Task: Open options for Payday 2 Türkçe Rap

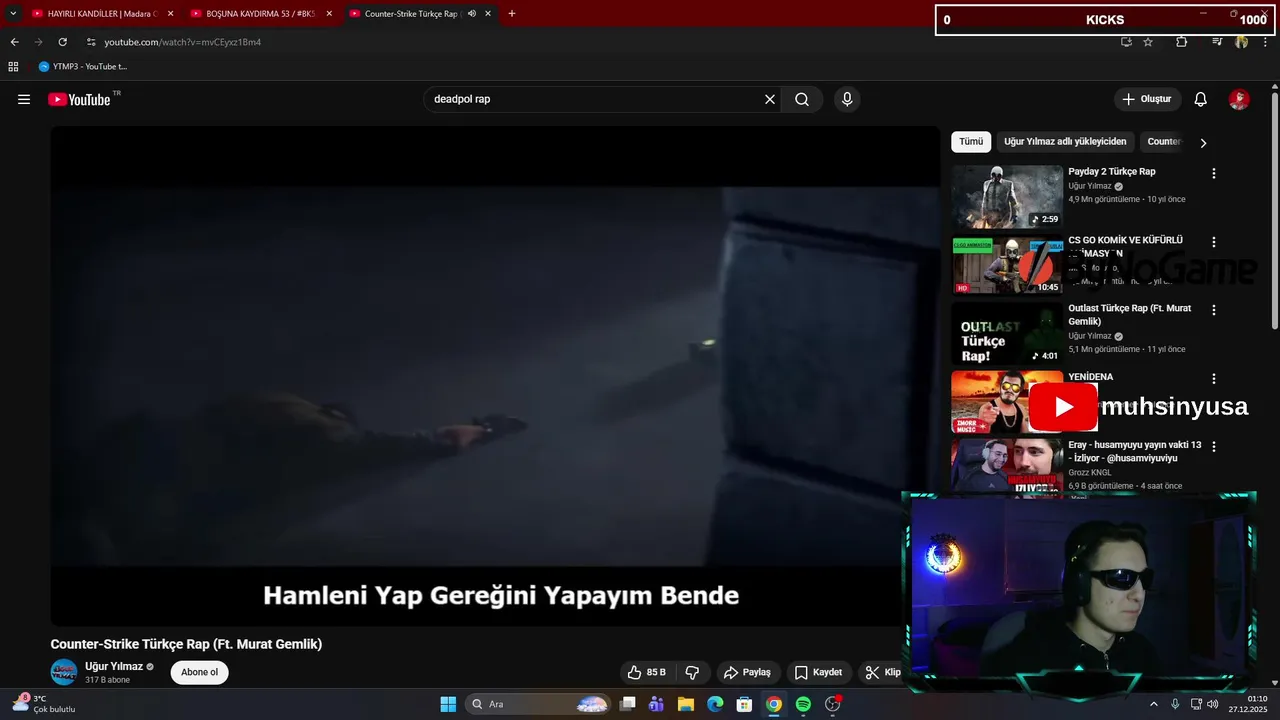Action: click(x=1214, y=173)
